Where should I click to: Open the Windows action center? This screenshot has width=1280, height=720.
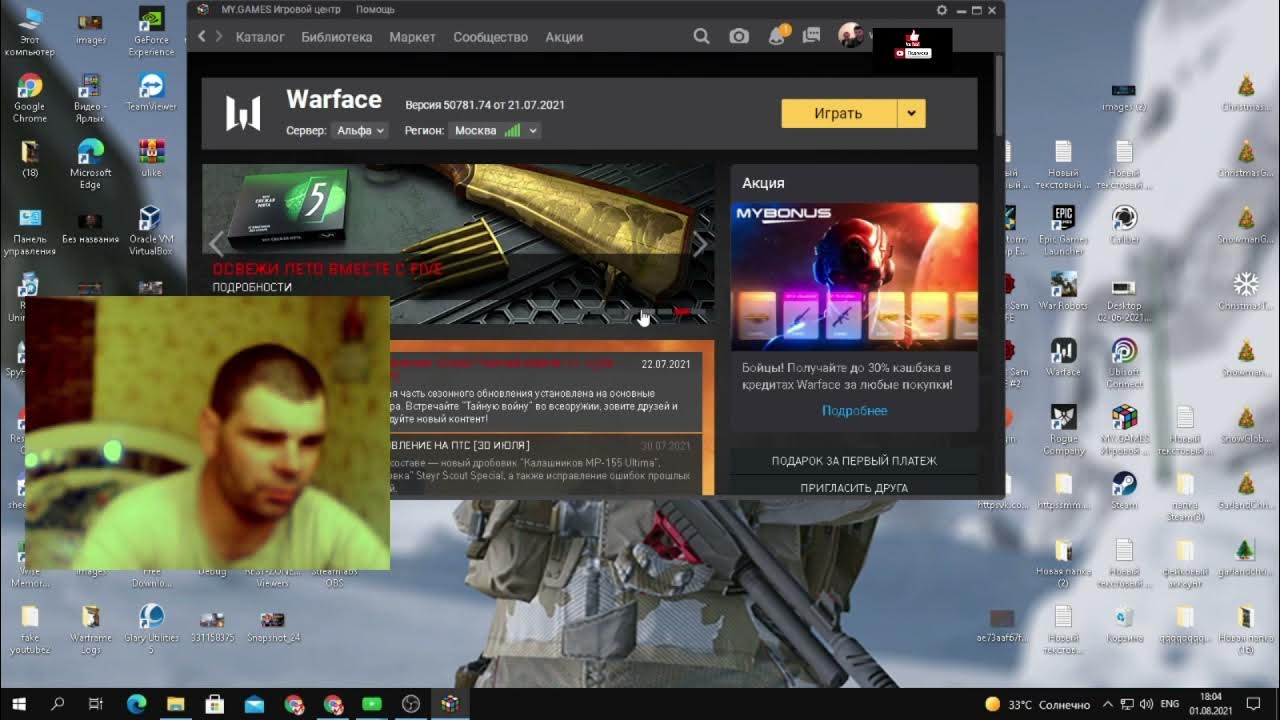coord(1255,704)
